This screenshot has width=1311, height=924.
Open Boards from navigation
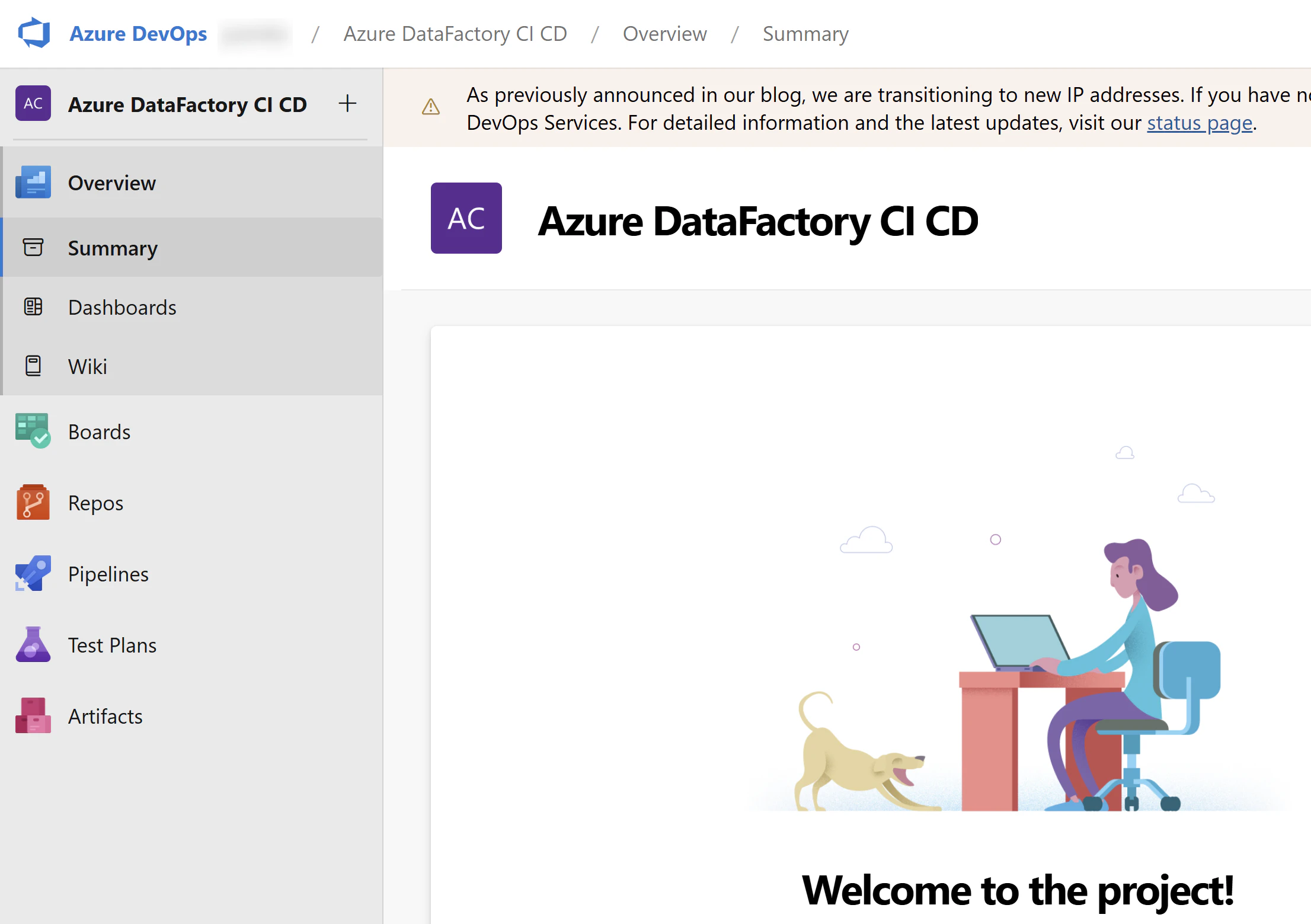[193, 431]
